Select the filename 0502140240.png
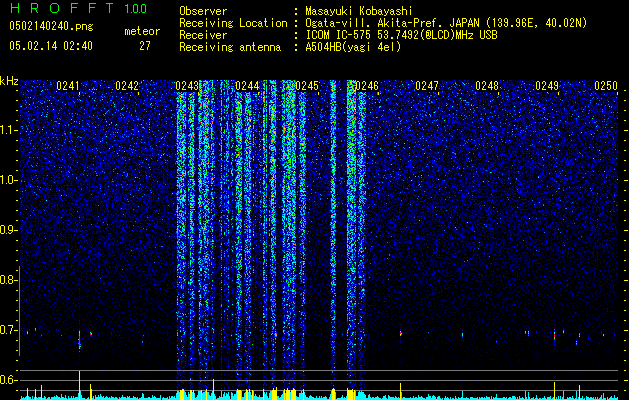 tap(51, 26)
